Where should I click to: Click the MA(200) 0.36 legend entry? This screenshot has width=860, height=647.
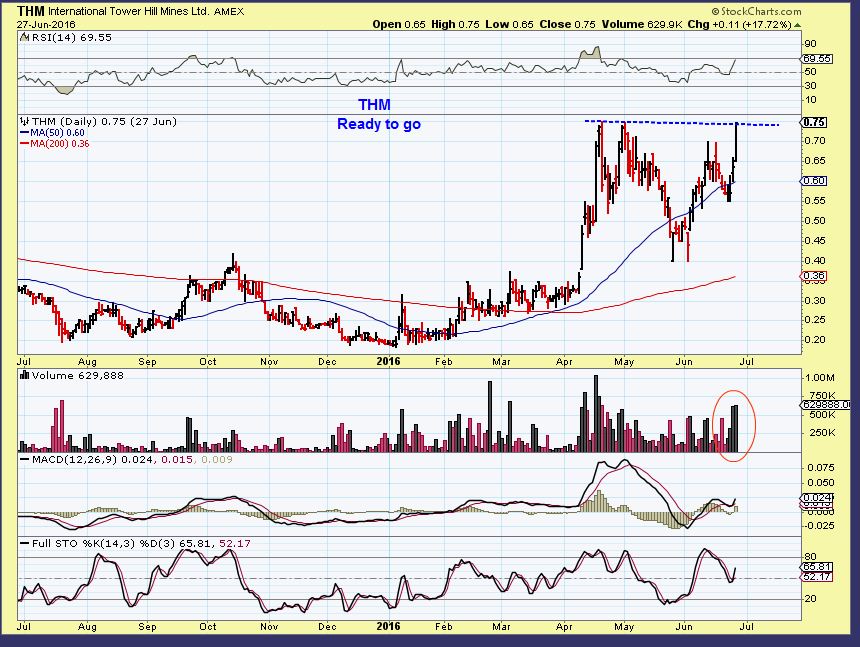click(54, 144)
